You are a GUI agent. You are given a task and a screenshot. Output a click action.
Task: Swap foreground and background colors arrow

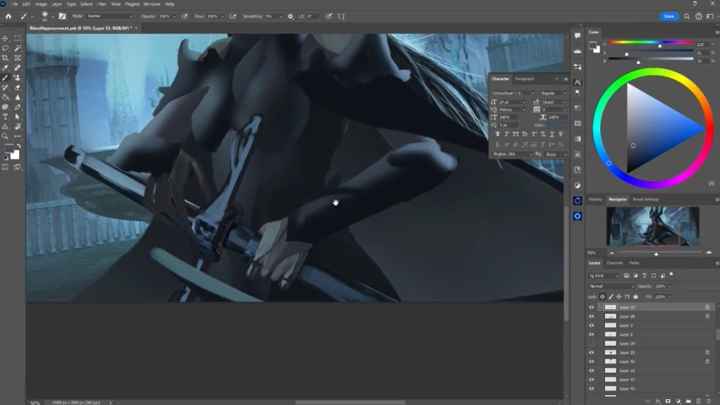(x=18, y=146)
